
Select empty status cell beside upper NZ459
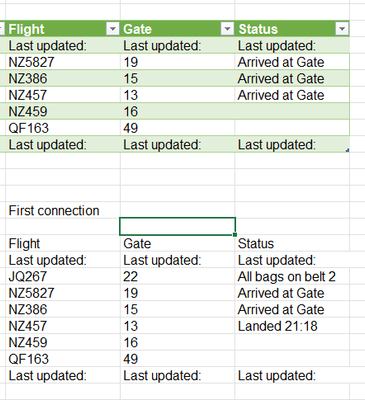[x=292, y=111]
